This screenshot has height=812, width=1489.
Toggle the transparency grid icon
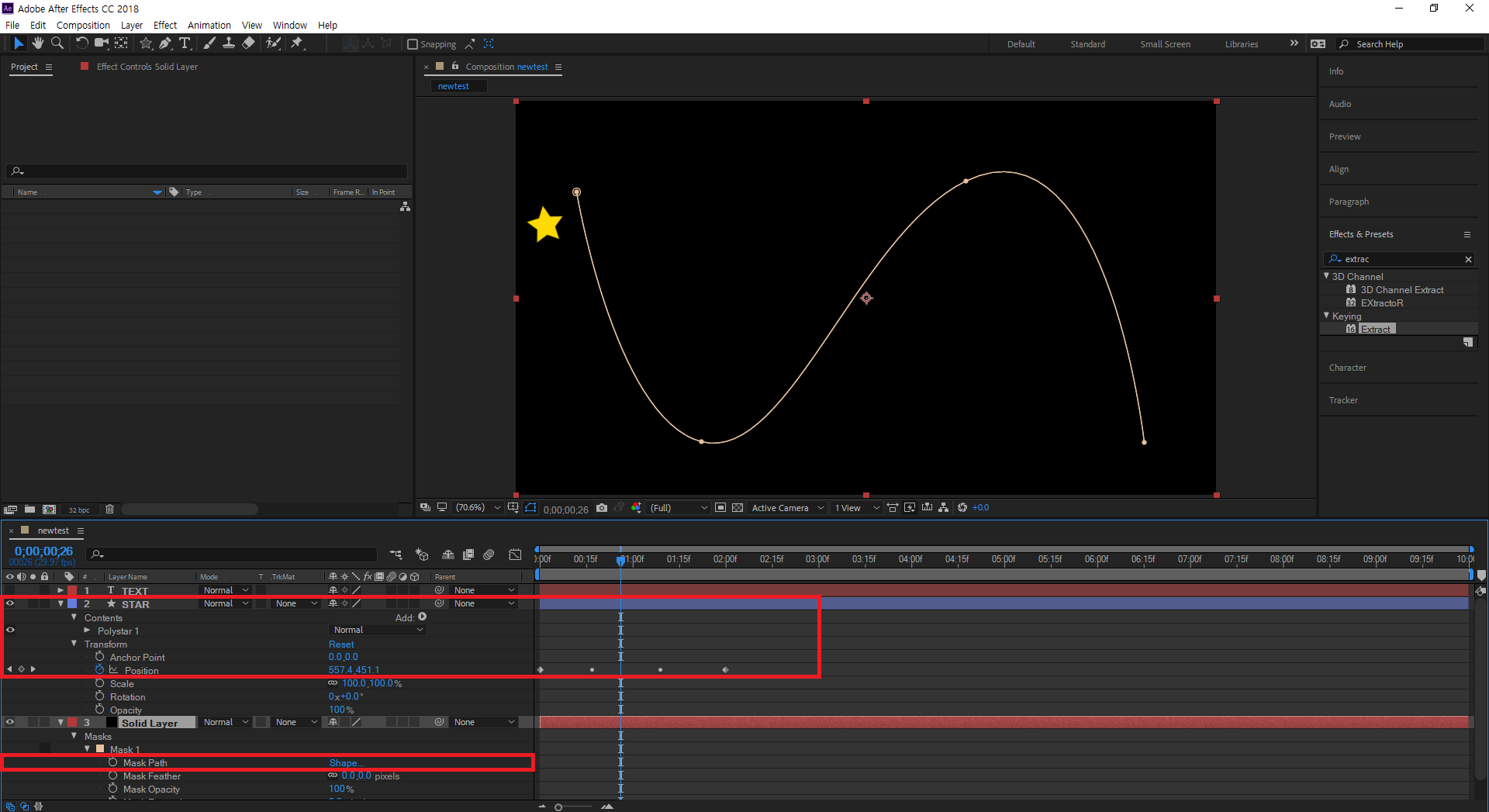[738, 508]
